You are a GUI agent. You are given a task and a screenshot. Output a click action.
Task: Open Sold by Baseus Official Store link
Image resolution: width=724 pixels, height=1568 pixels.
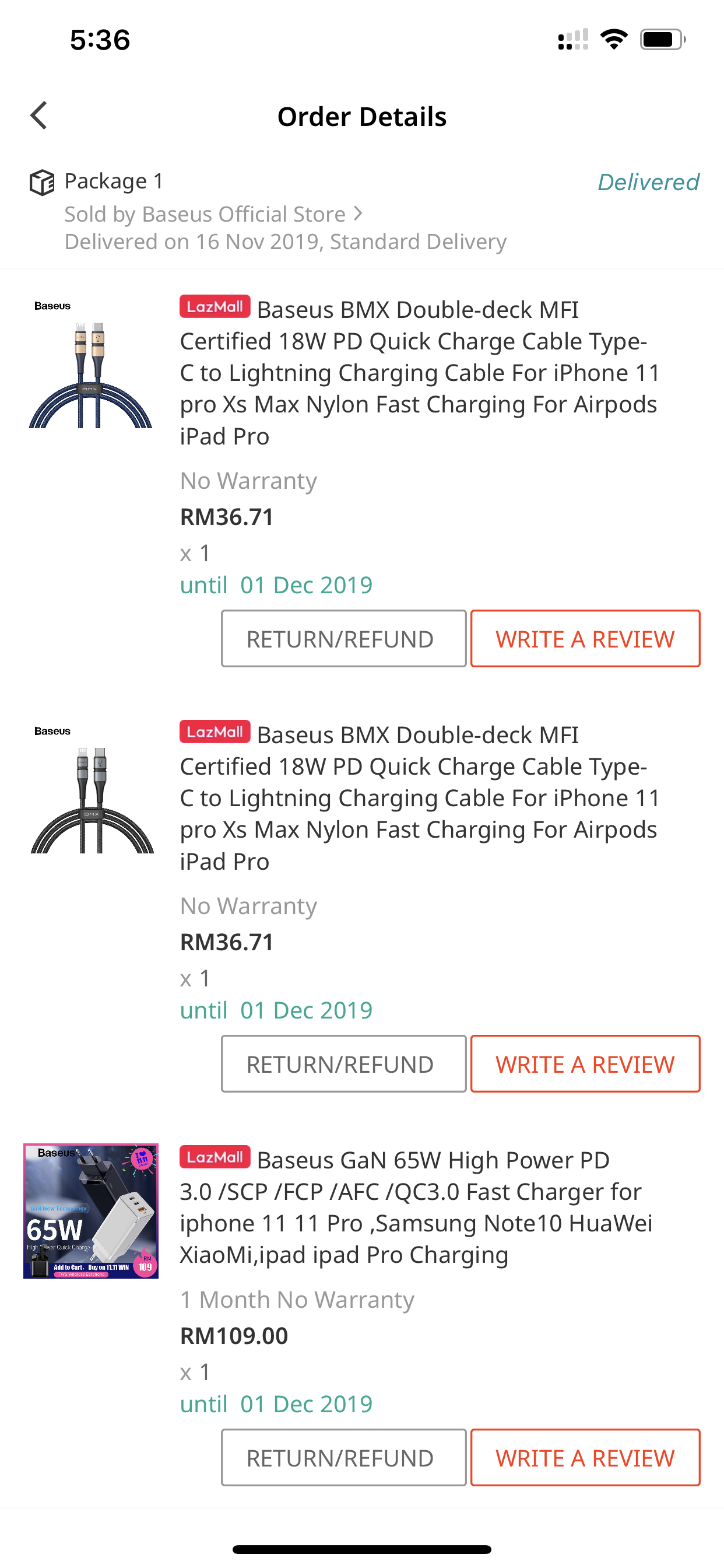pos(205,214)
